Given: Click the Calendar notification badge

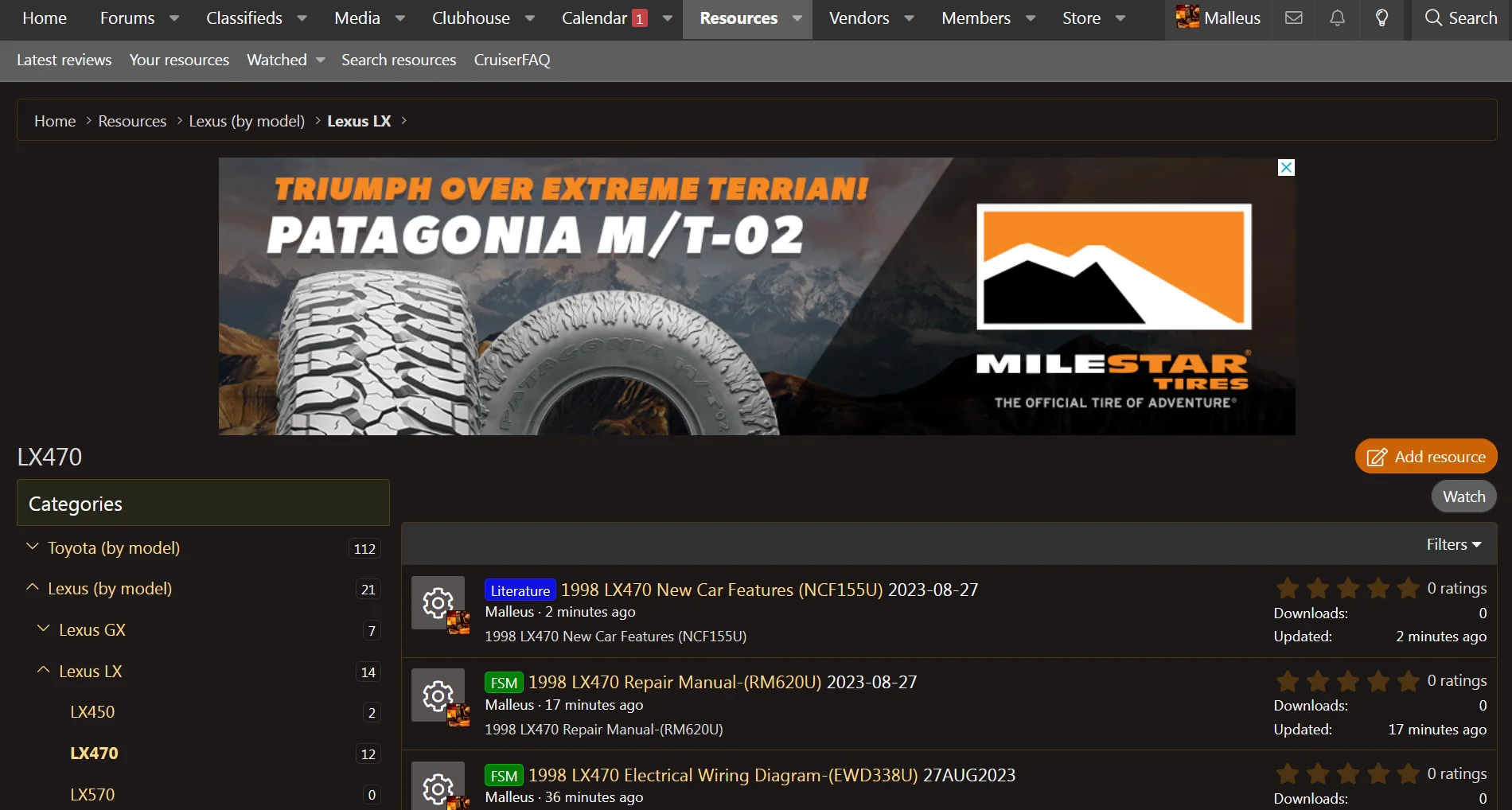Looking at the screenshot, I should click(639, 18).
